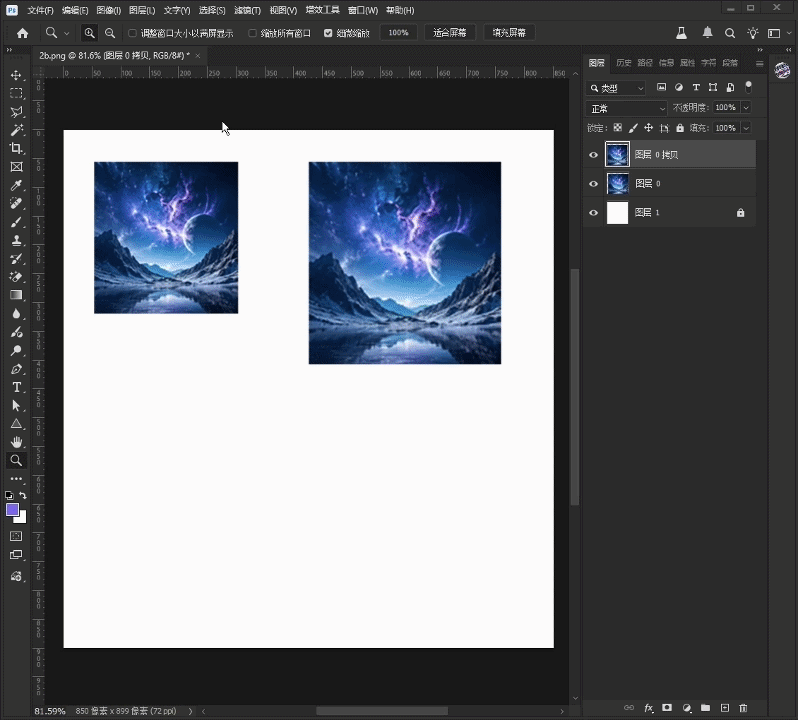Select the Zoom tool in toolbar
798x720 pixels.
point(16,460)
